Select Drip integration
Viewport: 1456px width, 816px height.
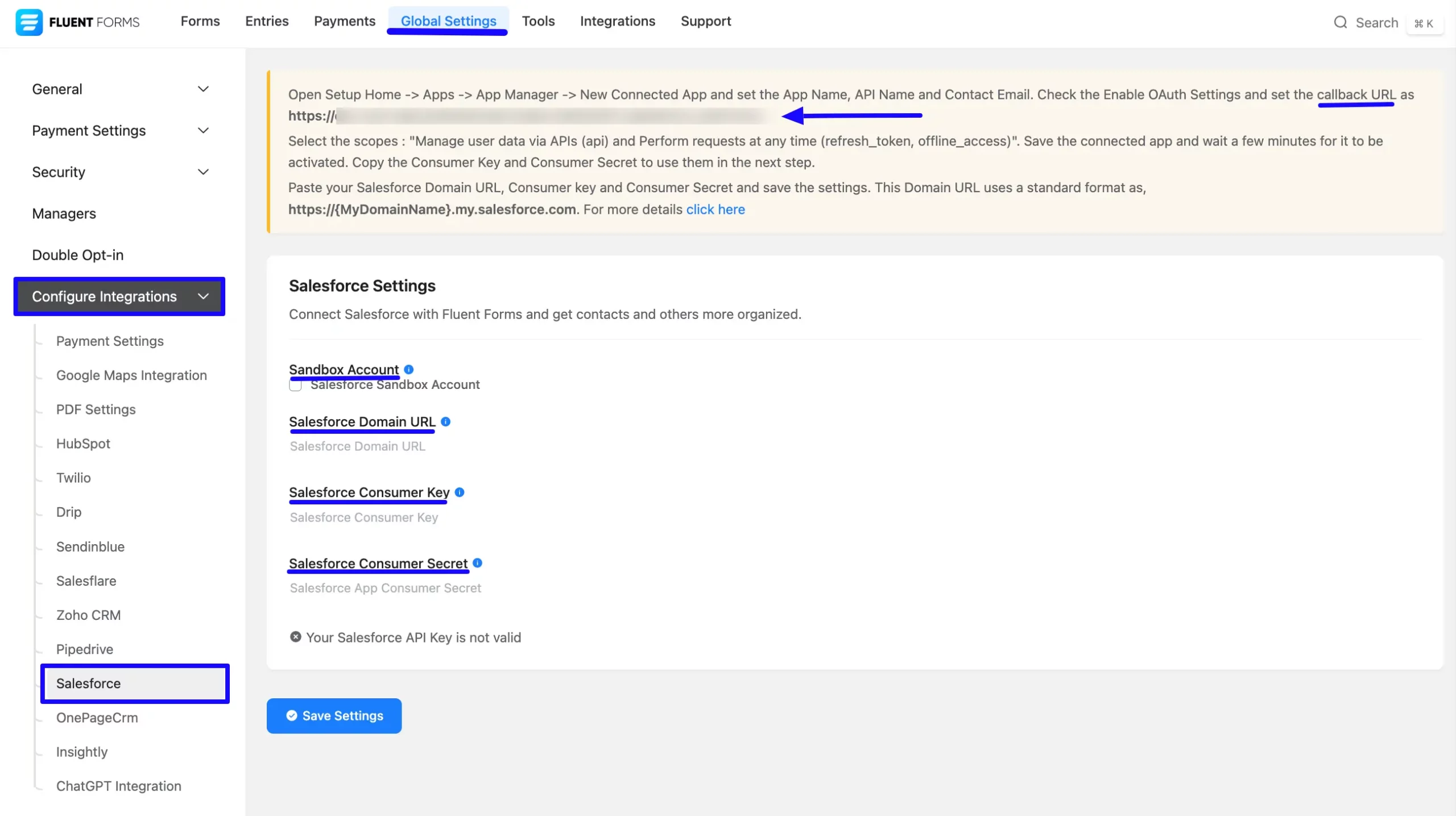pyautogui.click(x=69, y=512)
